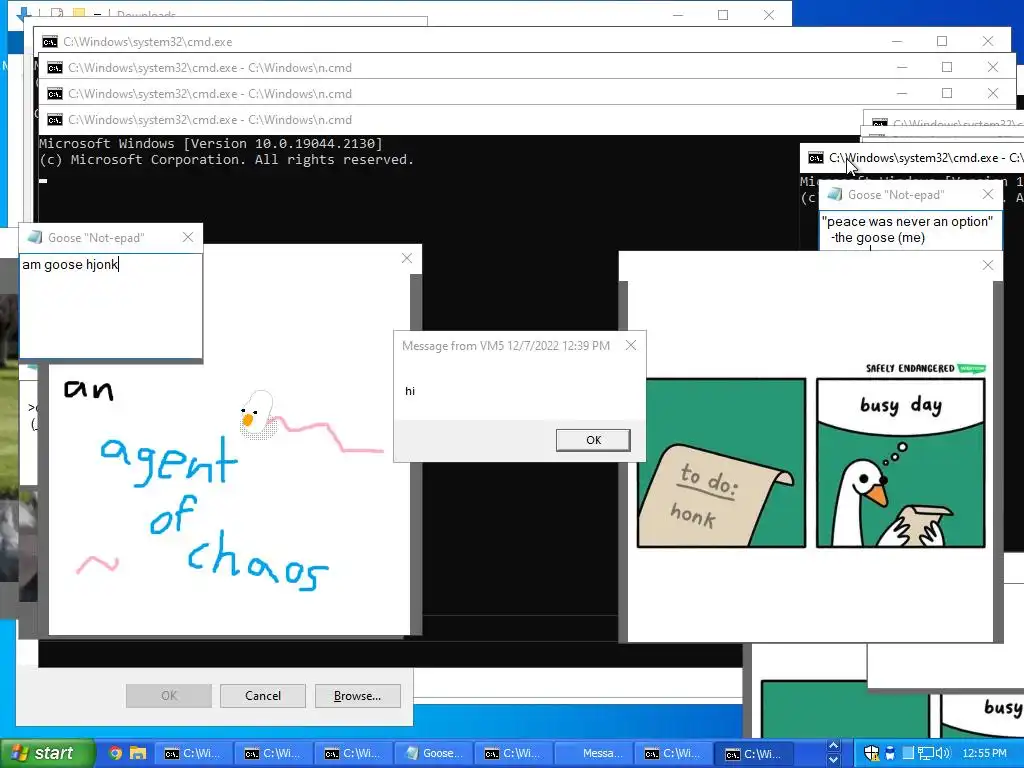Click the 'SAFELY ENDANGERED' comic label
The width and height of the screenshot is (1024, 768).
click(910, 368)
